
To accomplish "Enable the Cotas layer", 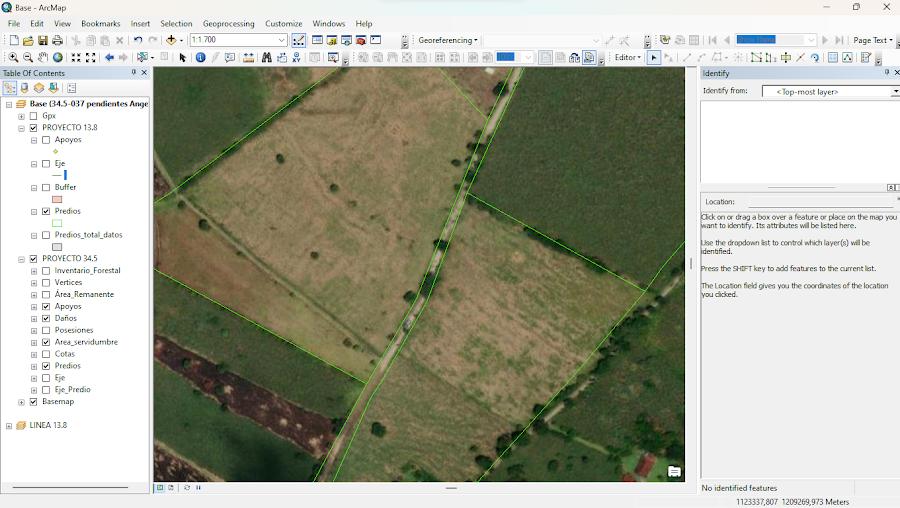I will pyautogui.click(x=46, y=354).
